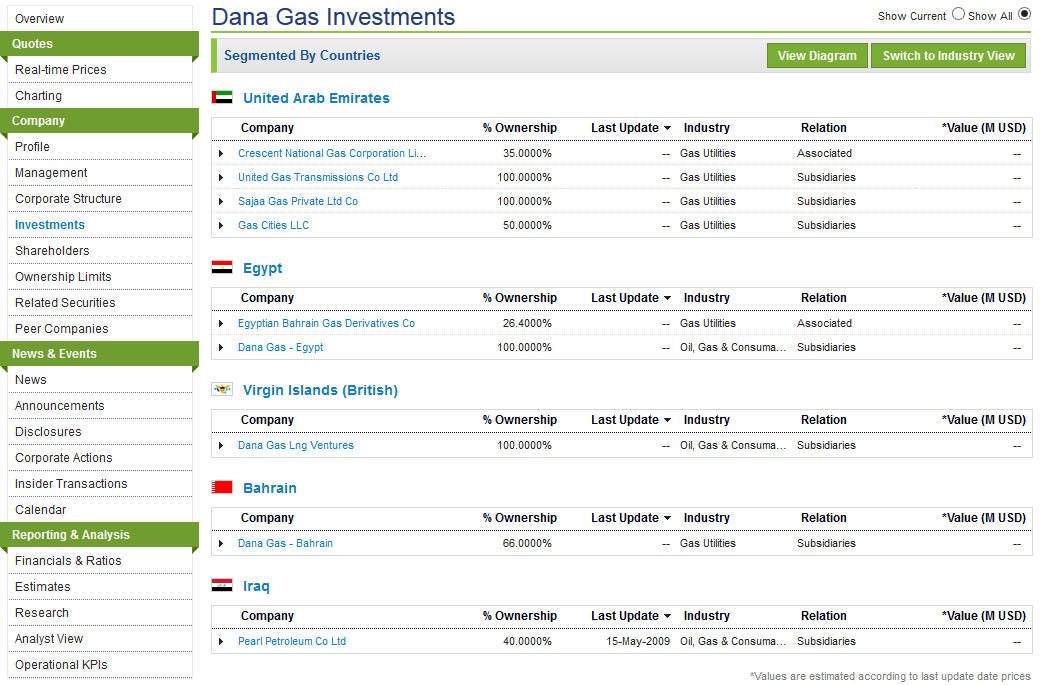
Task: Expand the Pearl Petroleum Co Ltd row
Action: pyautogui.click(x=221, y=642)
